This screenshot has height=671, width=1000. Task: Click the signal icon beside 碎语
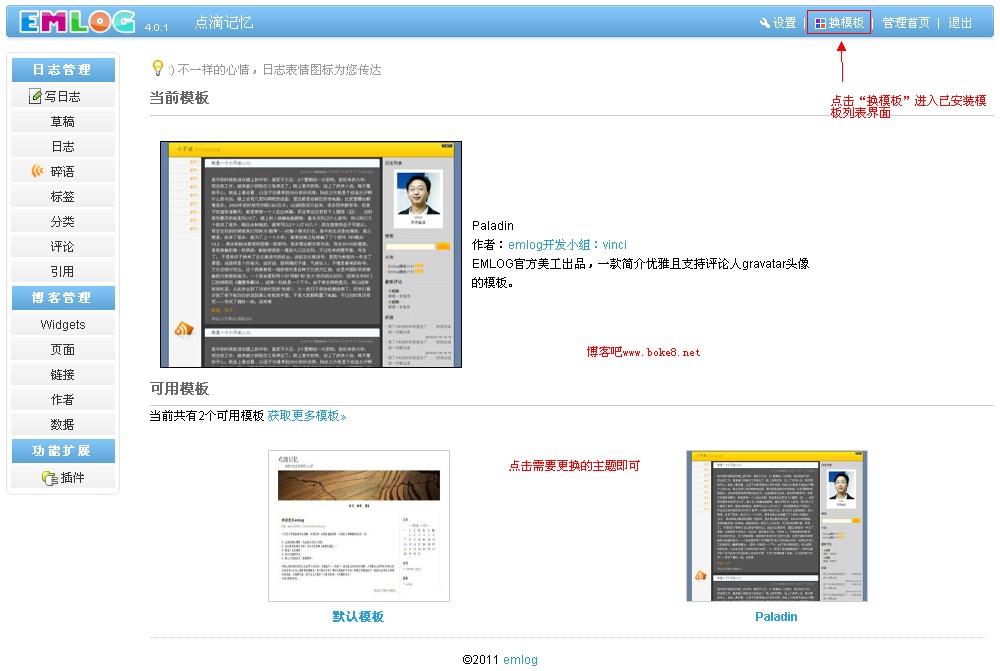point(38,171)
